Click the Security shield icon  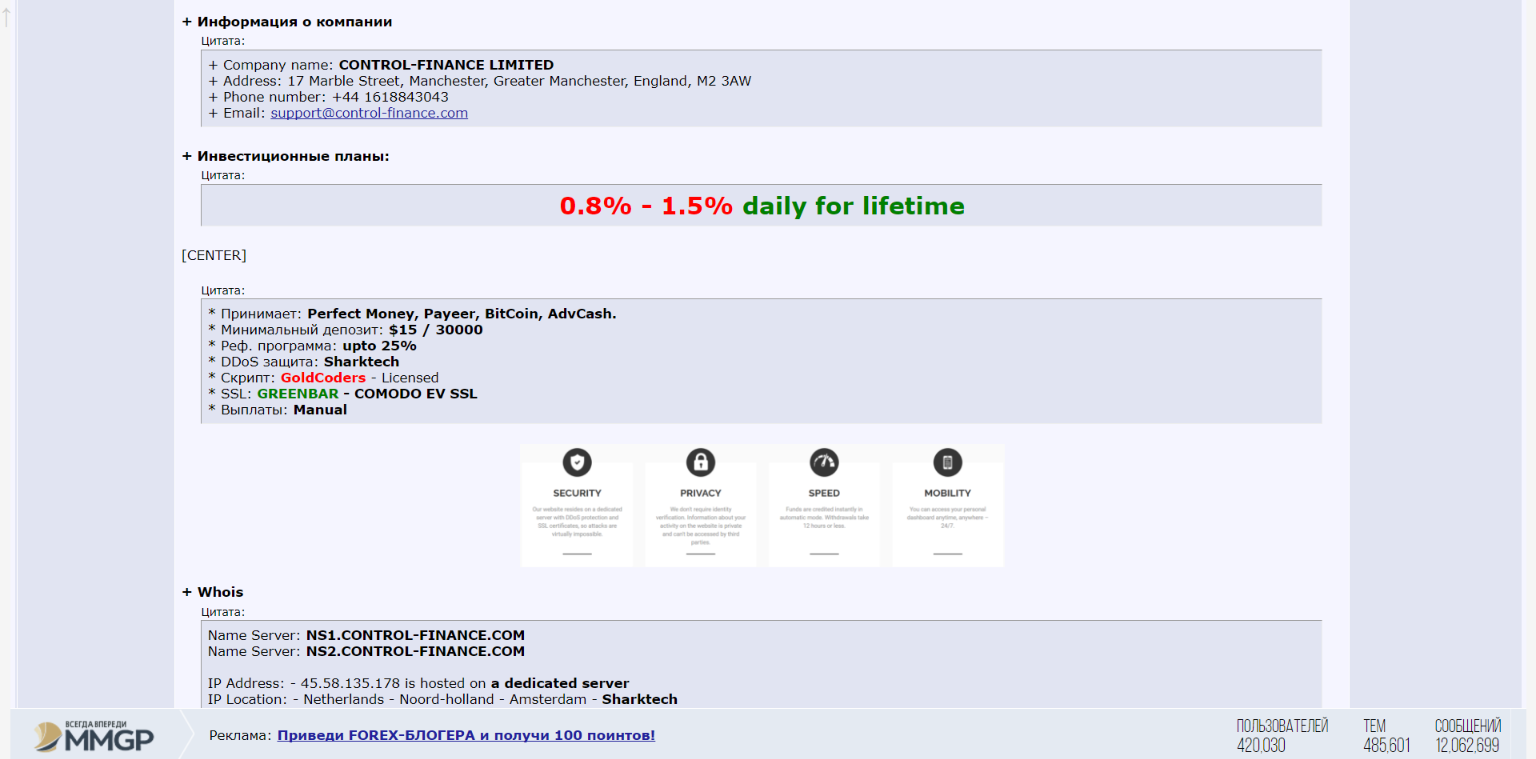tap(577, 462)
